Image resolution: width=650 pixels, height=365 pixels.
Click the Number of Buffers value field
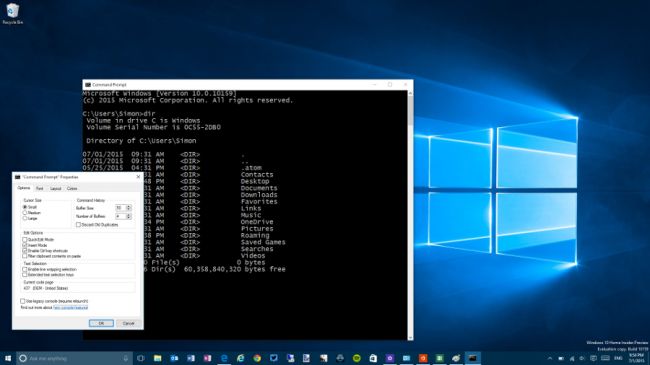120,216
